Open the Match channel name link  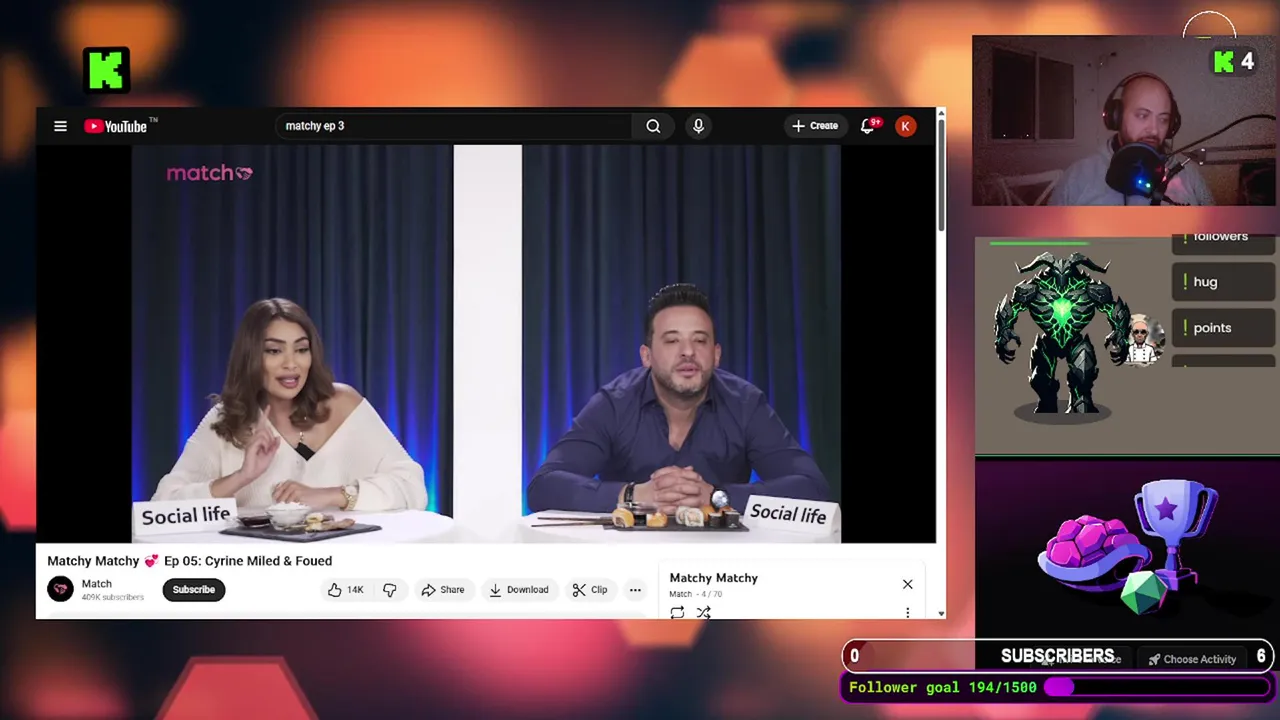pyautogui.click(x=97, y=584)
